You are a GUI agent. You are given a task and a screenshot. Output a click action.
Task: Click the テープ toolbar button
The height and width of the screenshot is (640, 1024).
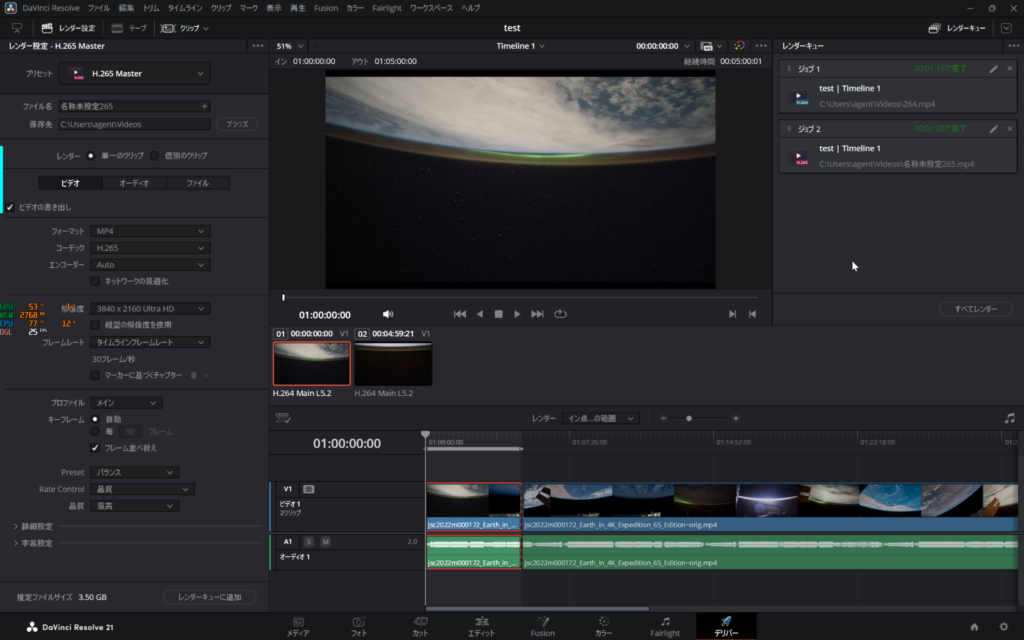point(129,28)
